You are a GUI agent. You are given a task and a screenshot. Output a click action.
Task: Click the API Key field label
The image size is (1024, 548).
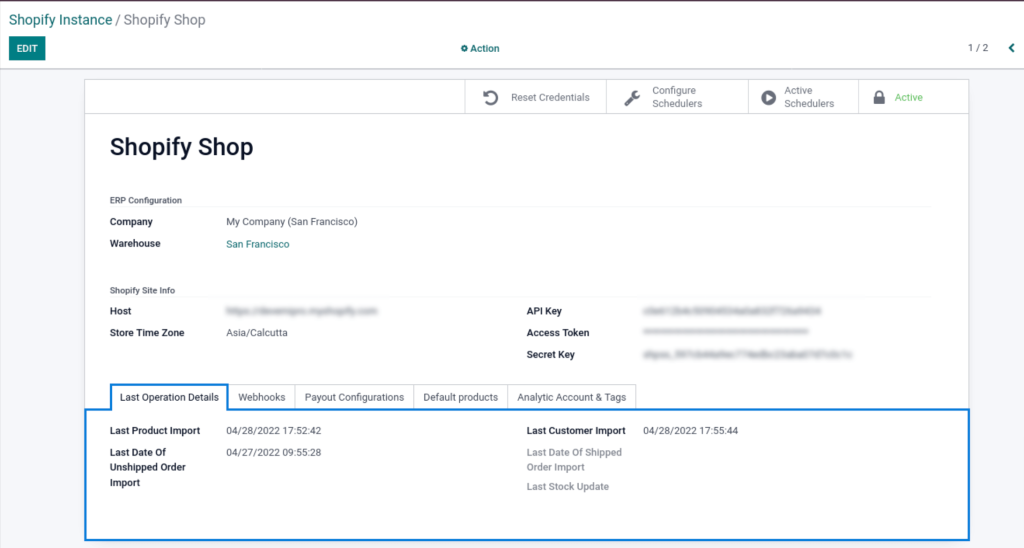coord(544,311)
